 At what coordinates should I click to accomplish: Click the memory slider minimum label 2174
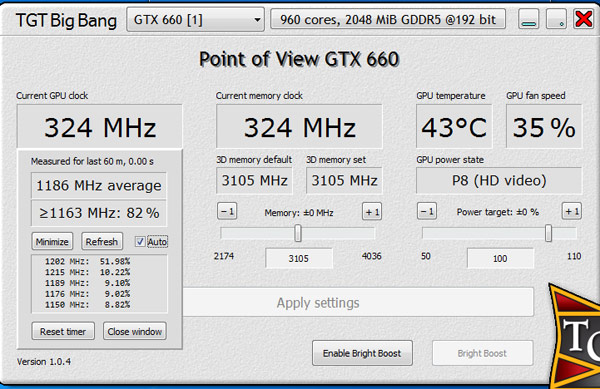224,256
